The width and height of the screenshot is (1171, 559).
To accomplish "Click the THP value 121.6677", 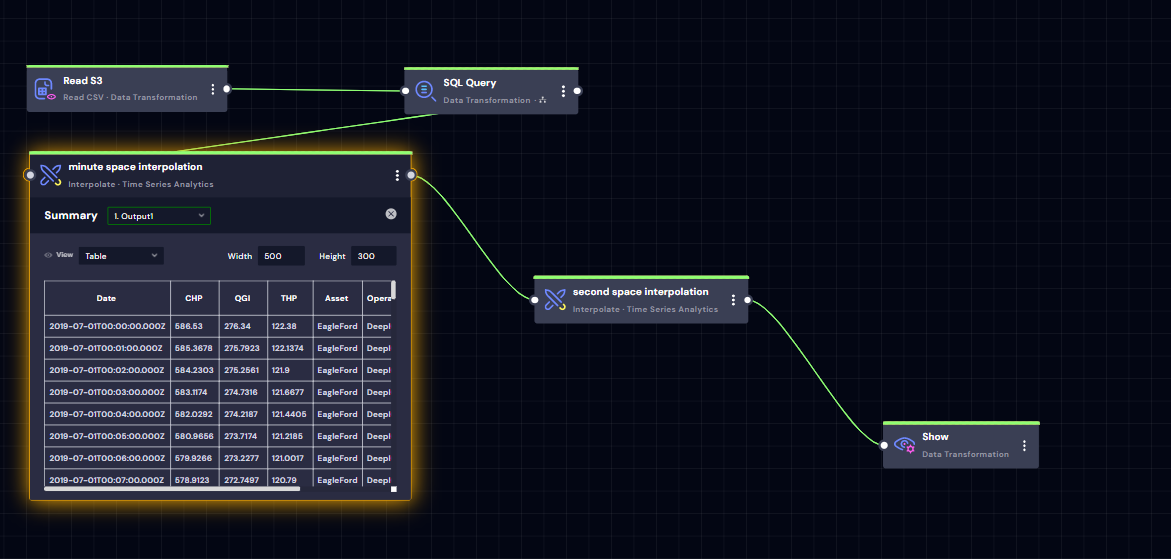I will 291,392.
